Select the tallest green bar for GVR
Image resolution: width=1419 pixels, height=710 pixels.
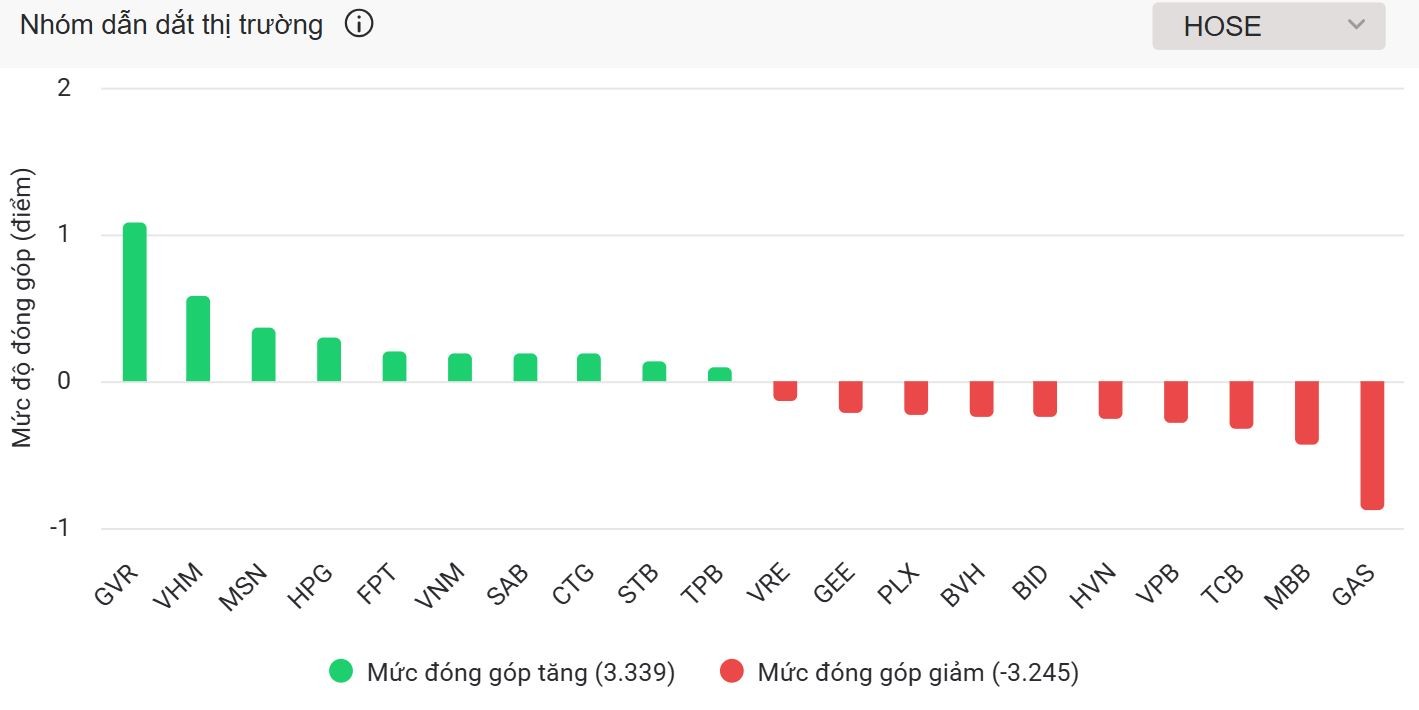click(134, 300)
